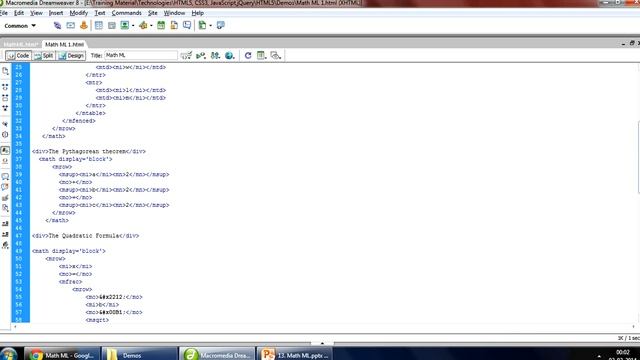Open the Window menu
This screenshot has width=640, height=360.
point(174,13)
